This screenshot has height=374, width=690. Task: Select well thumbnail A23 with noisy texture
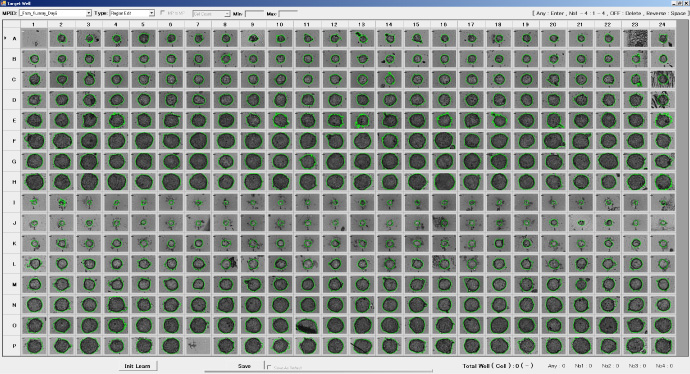[x=635, y=39]
